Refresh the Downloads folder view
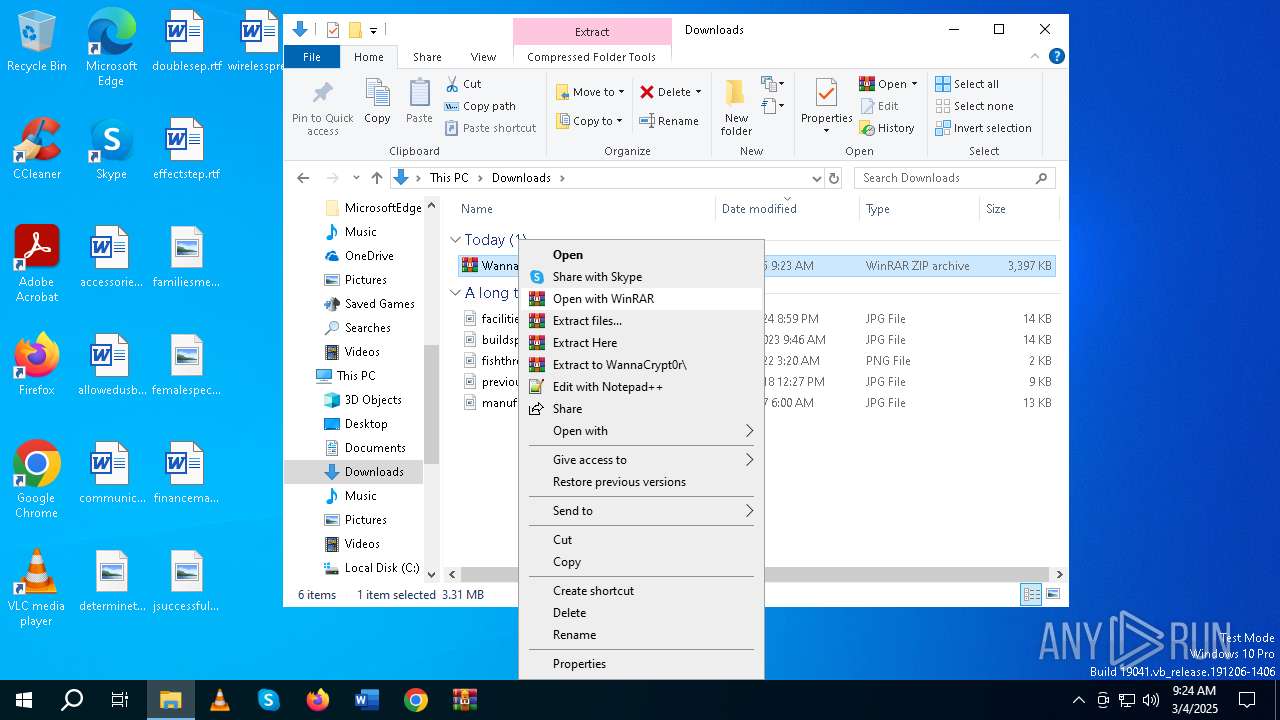 click(834, 178)
